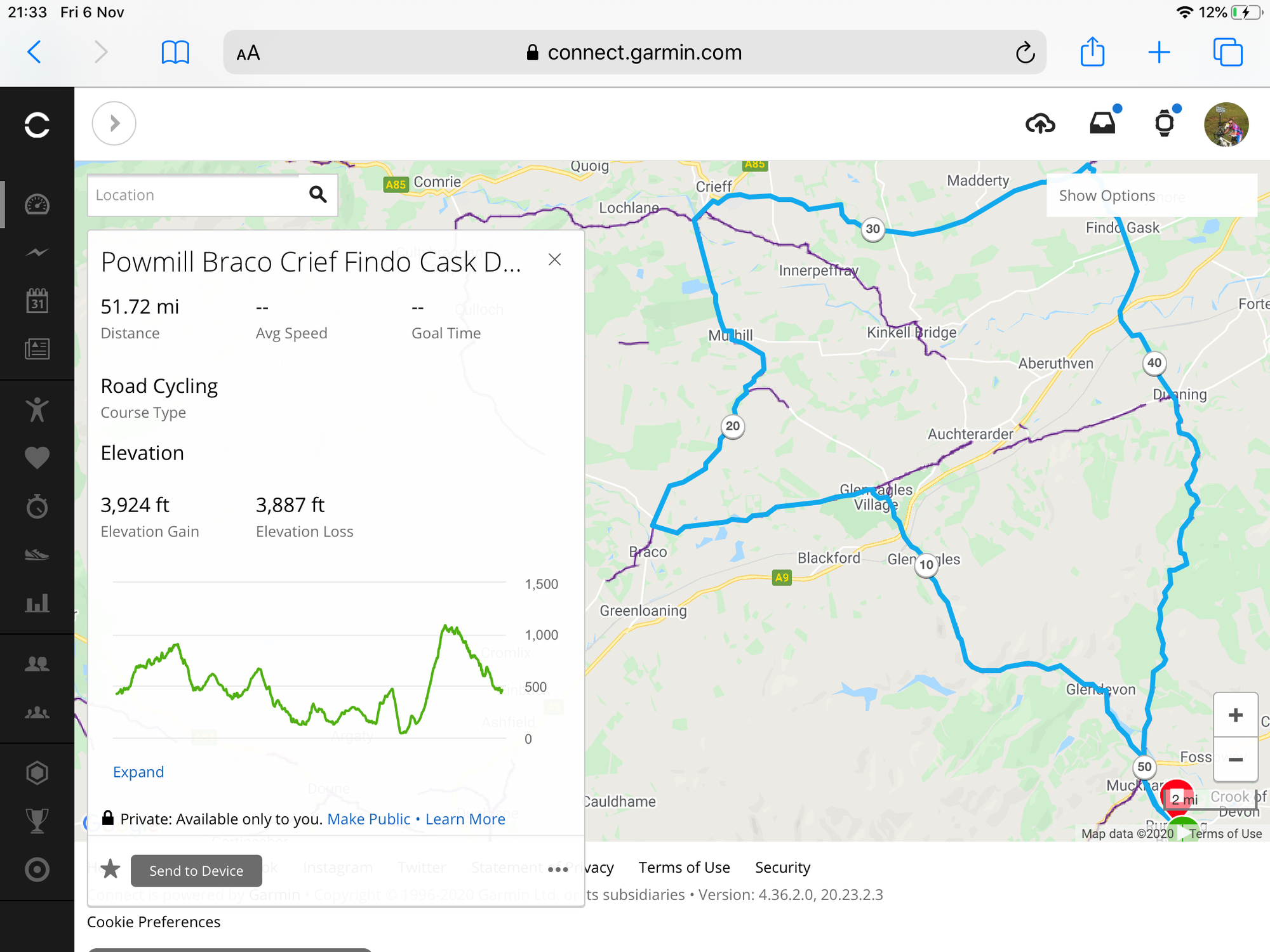Zoom in using the map plus control
The height and width of the screenshot is (952, 1270).
pyautogui.click(x=1235, y=715)
